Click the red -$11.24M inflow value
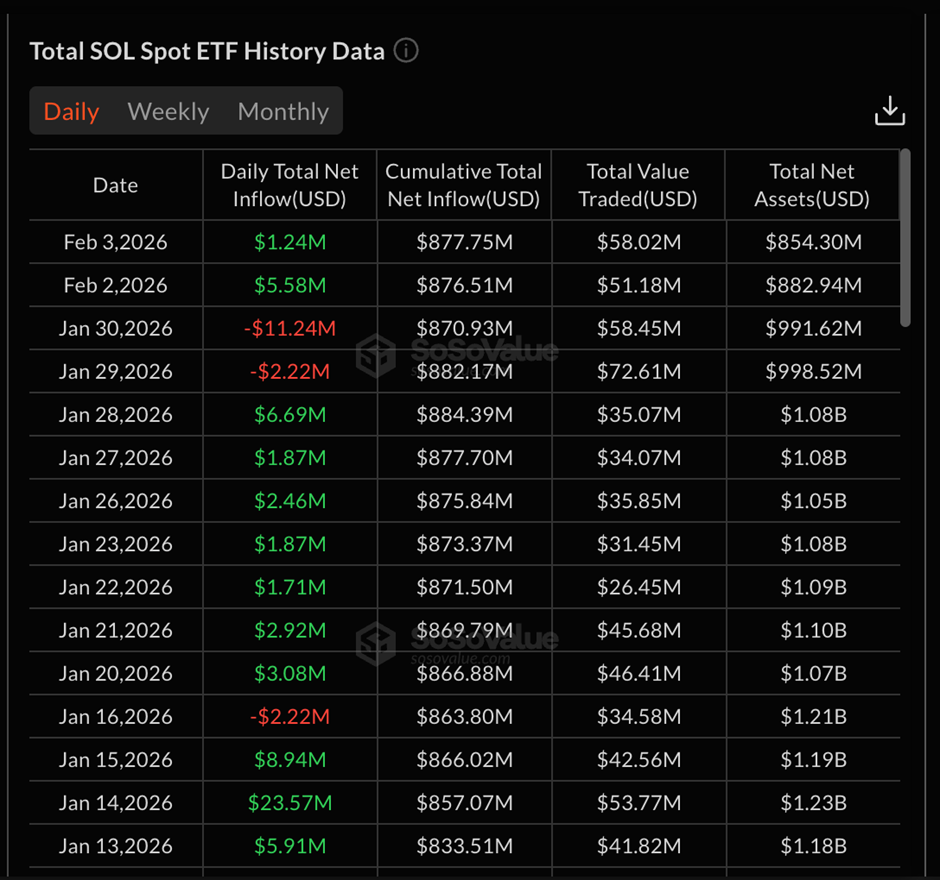 [x=290, y=328]
